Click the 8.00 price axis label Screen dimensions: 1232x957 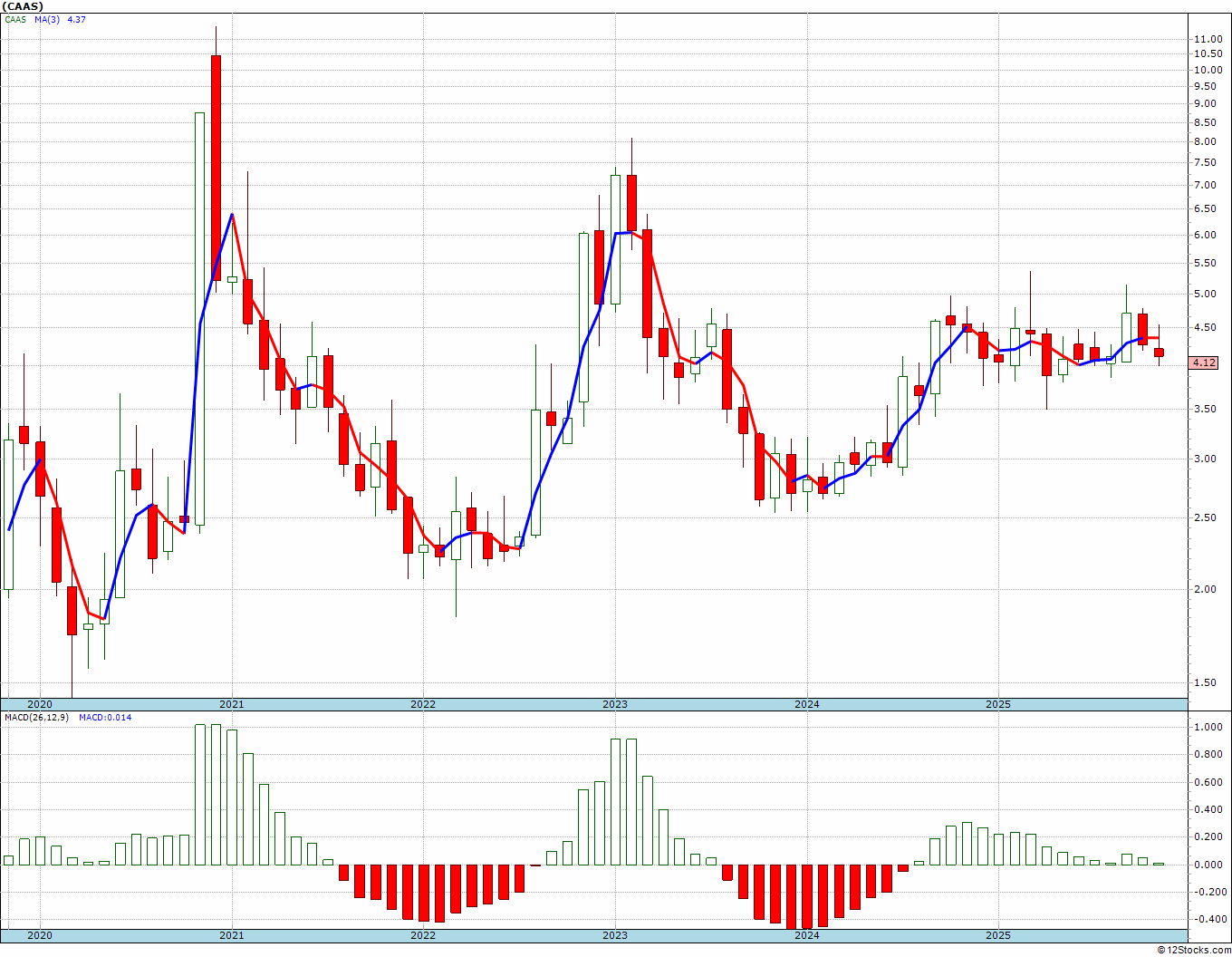coord(1206,141)
